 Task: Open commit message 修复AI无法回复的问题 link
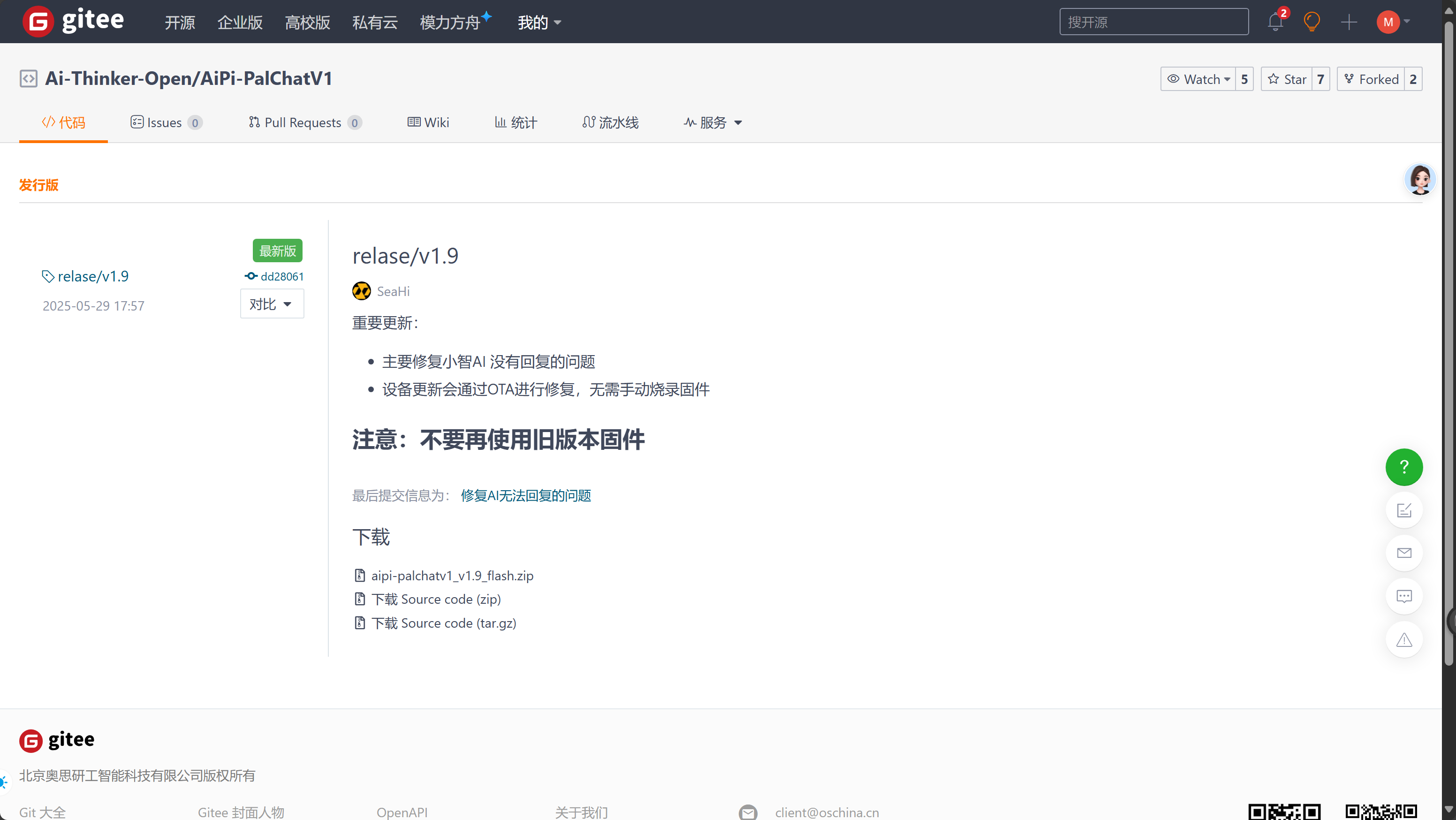pyautogui.click(x=526, y=496)
